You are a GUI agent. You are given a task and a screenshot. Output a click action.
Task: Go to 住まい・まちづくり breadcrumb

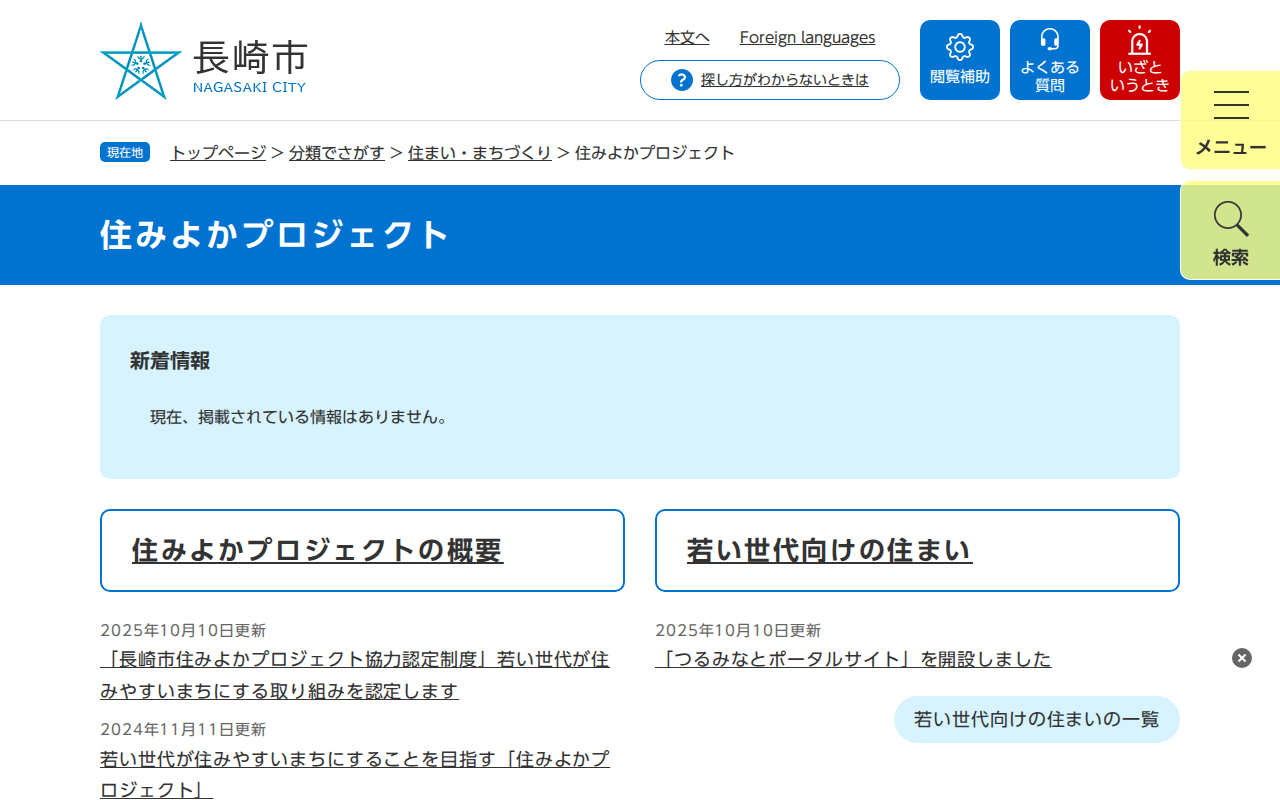(x=480, y=152)
